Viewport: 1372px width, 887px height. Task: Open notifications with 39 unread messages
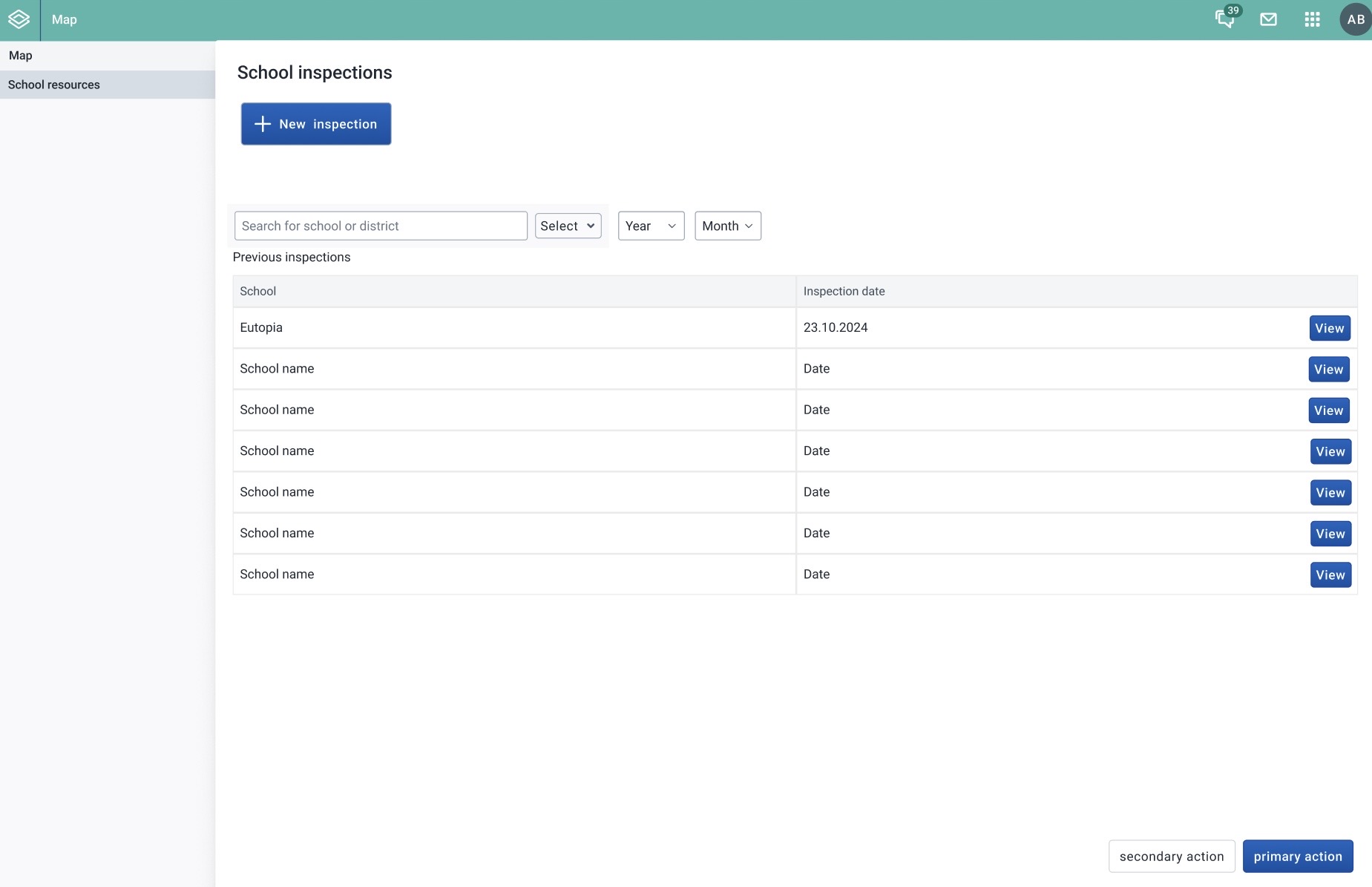[1224, 19]
